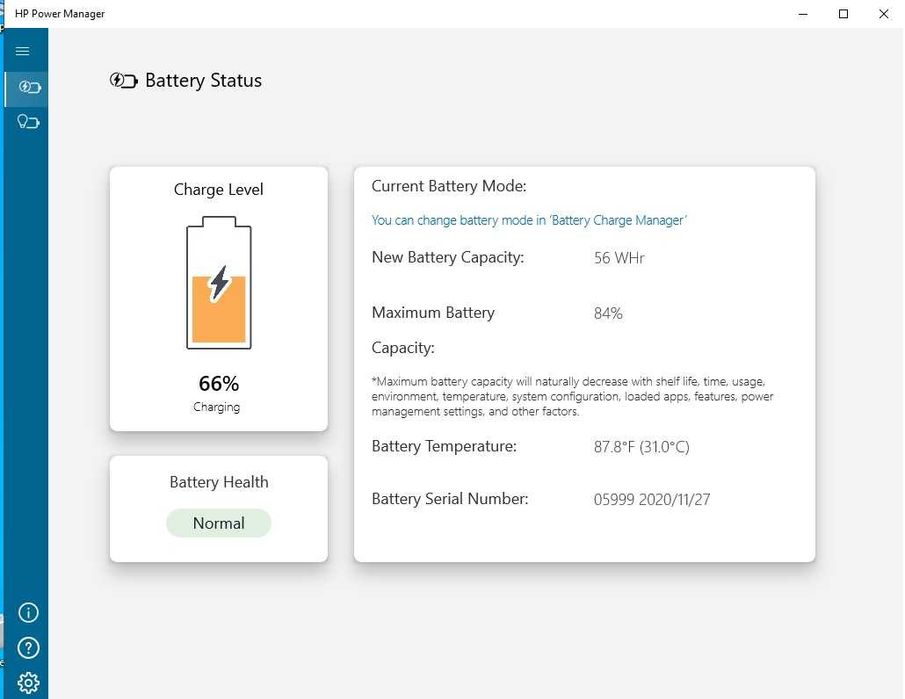
Task: Click the Battery Status page heading
Action: (203, 81)
